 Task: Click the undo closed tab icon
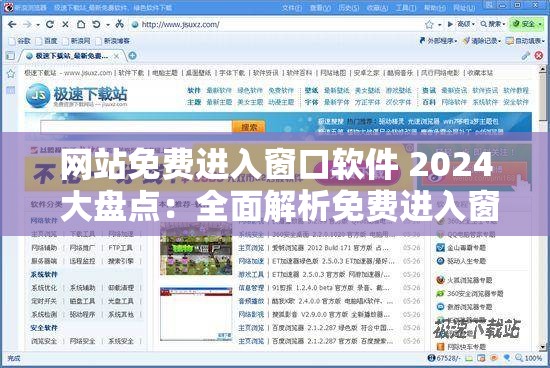click(96, 24)
